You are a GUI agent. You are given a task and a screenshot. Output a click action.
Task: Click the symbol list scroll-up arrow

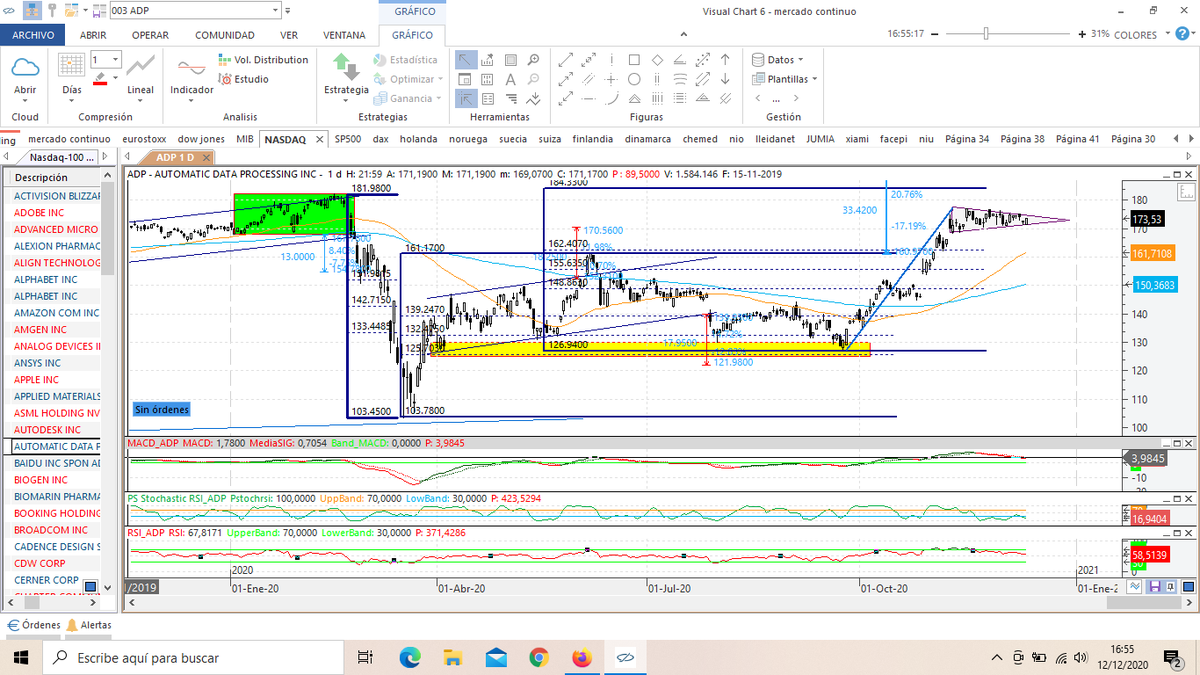[x=108, y=177]
